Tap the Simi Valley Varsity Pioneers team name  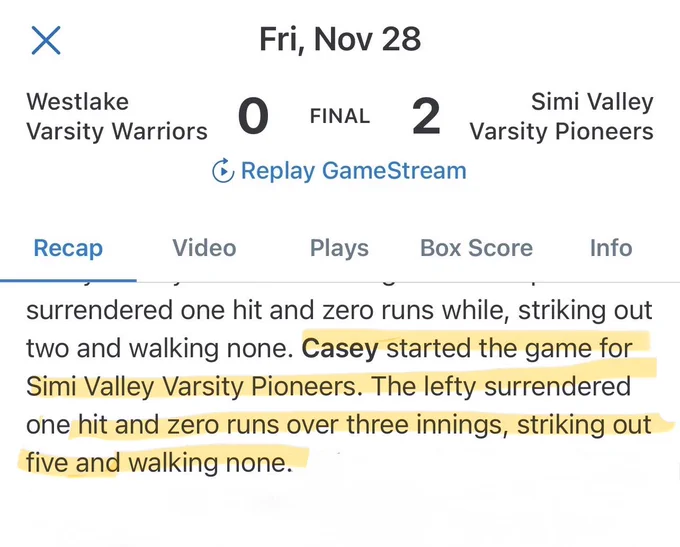[562, 117]
